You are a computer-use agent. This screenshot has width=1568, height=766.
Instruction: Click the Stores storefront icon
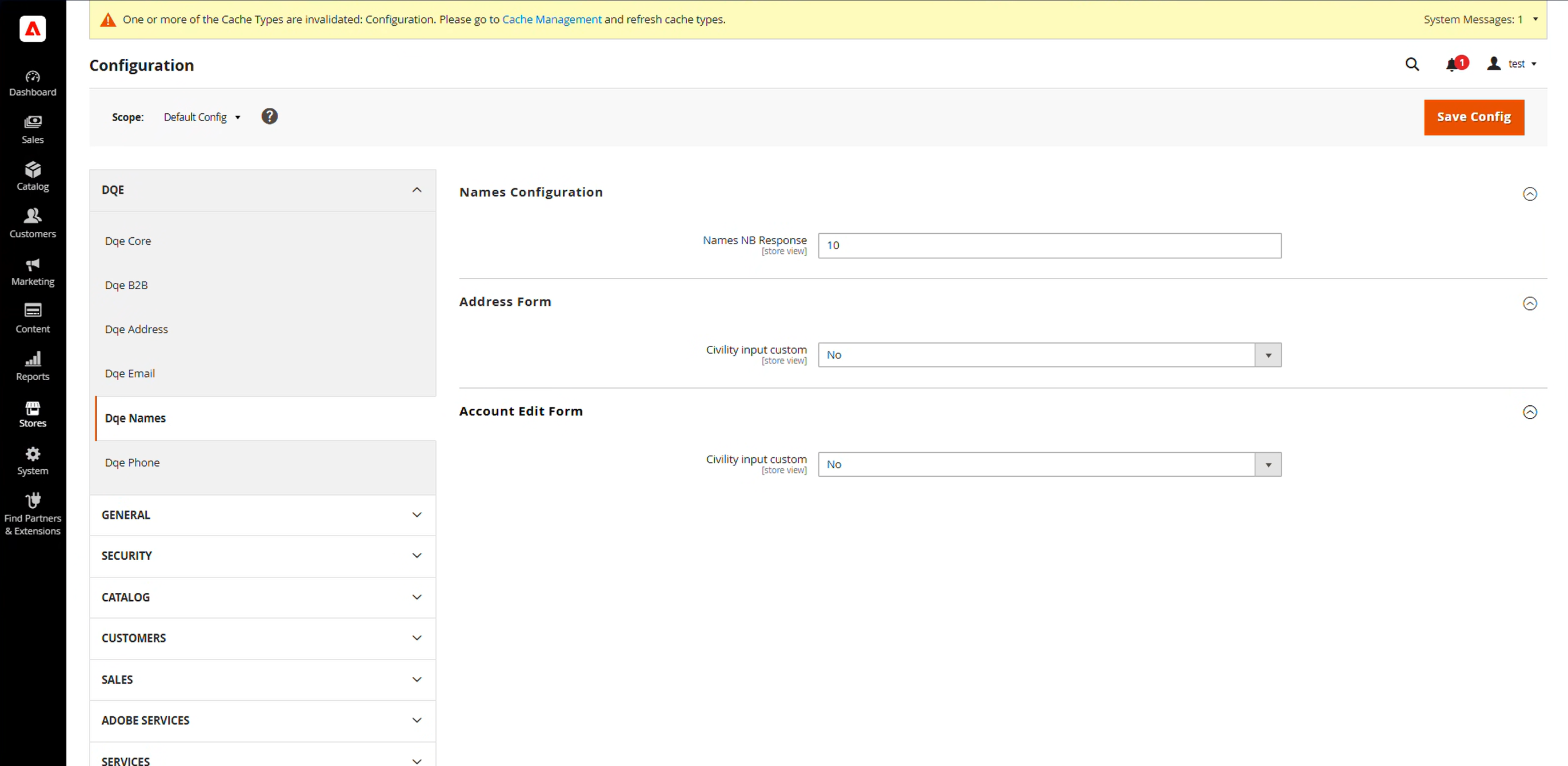(32, 408)
